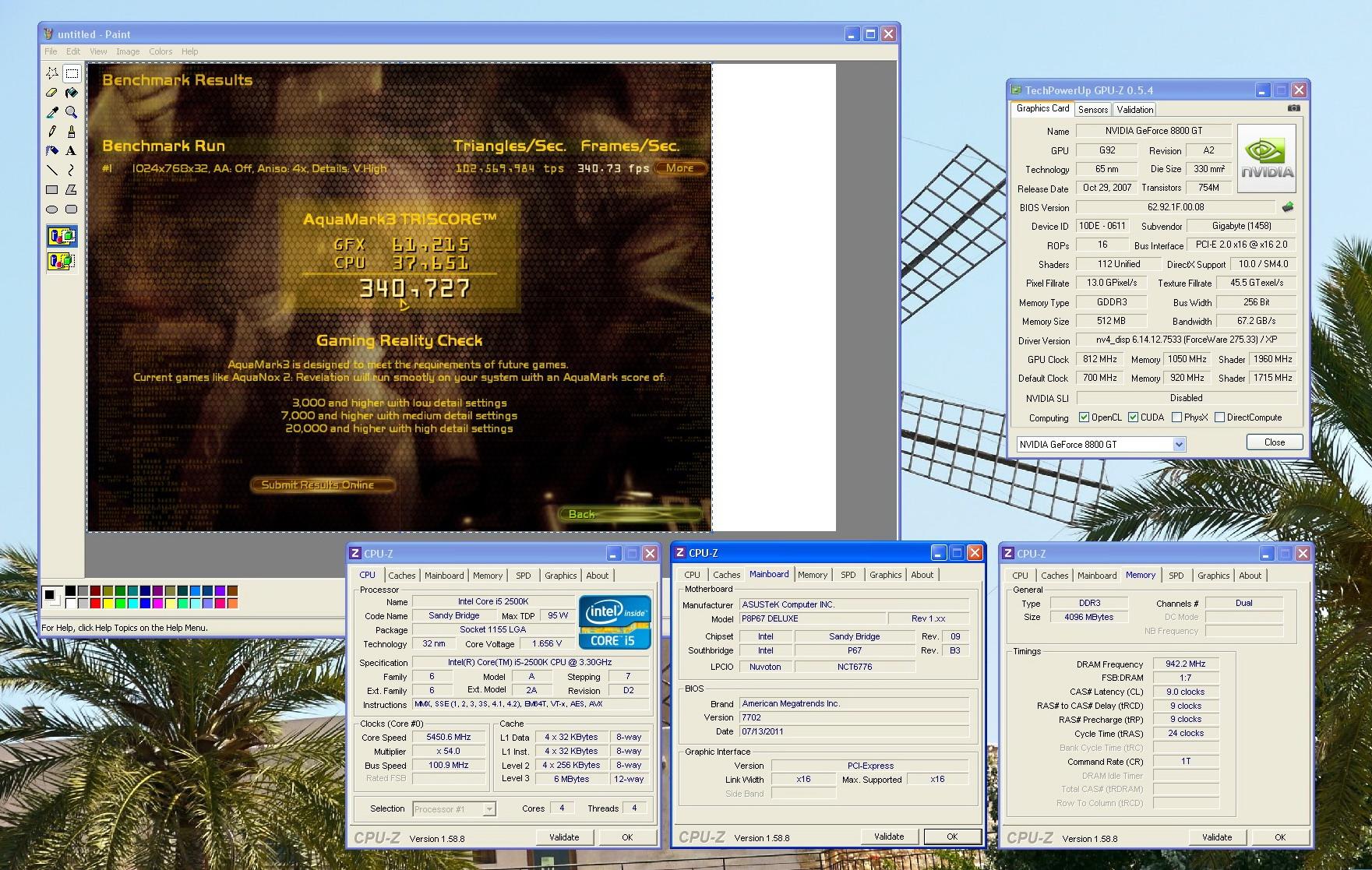Pick the orange color swatch in Paint
The image size is (1372, 870).
pos(233,604)
